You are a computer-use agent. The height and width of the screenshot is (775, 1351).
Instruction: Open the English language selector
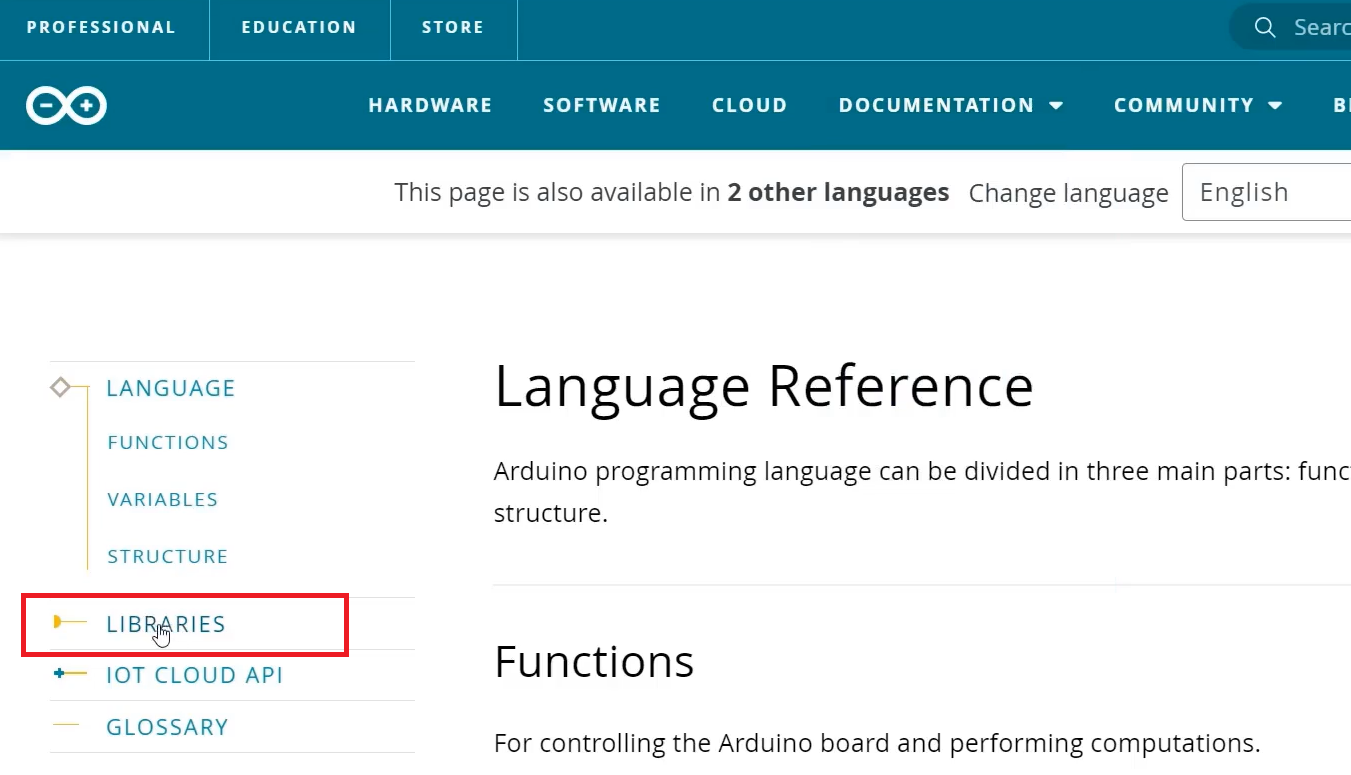tap(1266, 192)
